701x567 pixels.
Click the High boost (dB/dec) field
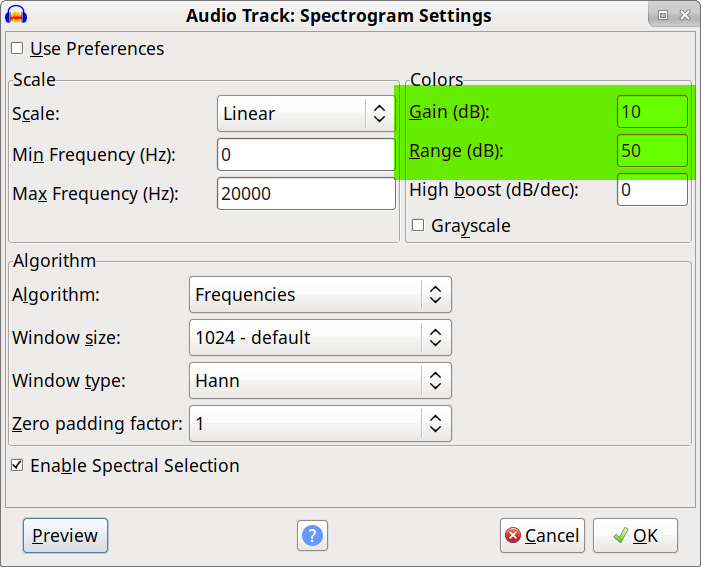[x=652, y=190]
